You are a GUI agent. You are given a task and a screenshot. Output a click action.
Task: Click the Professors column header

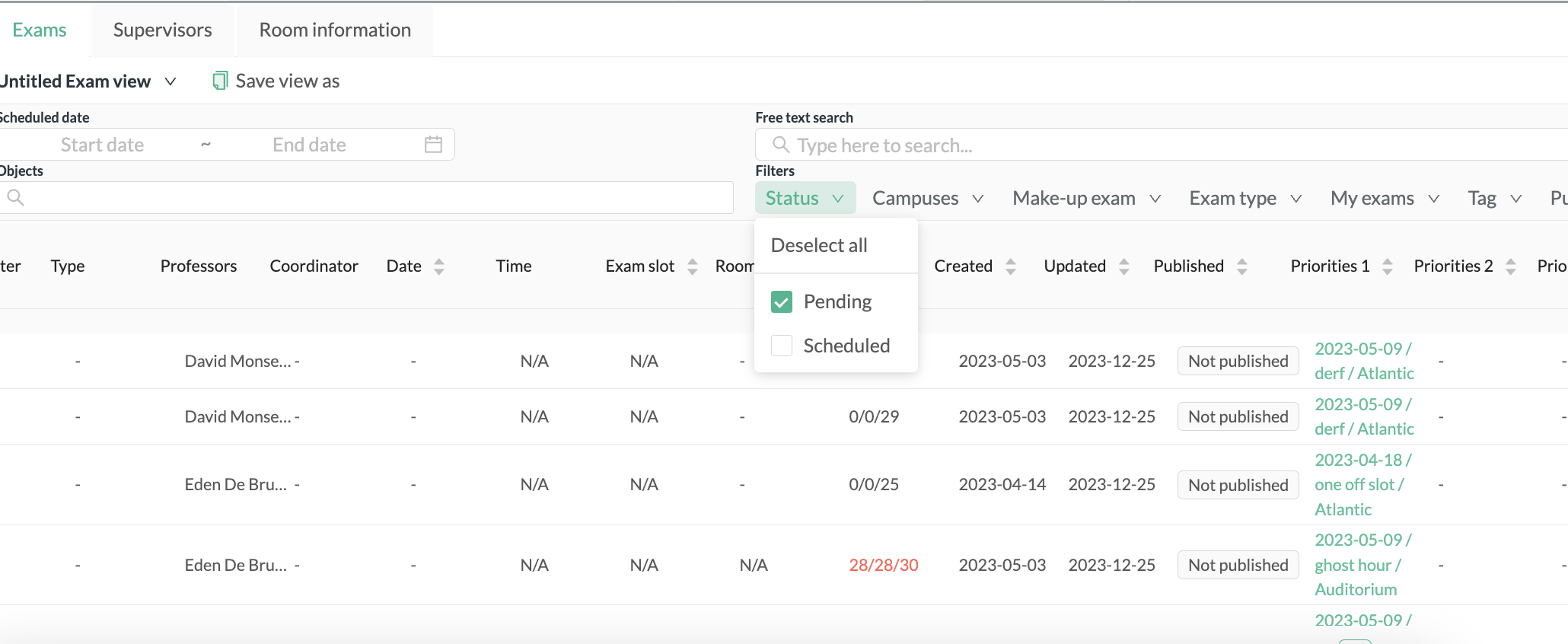pyautogui.click(x=199, y=266)
